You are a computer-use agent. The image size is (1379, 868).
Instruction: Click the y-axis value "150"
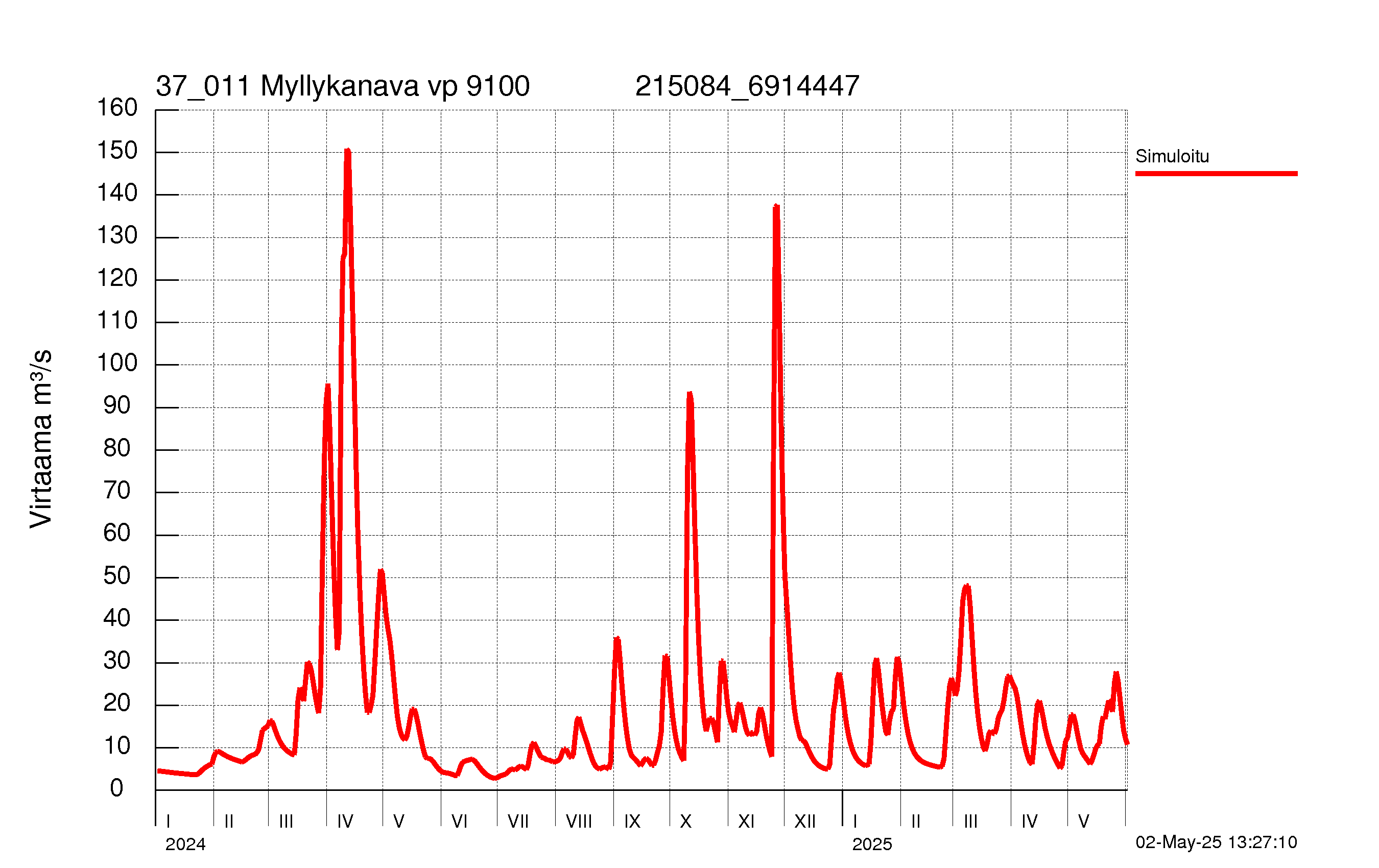tap(117, 151)
